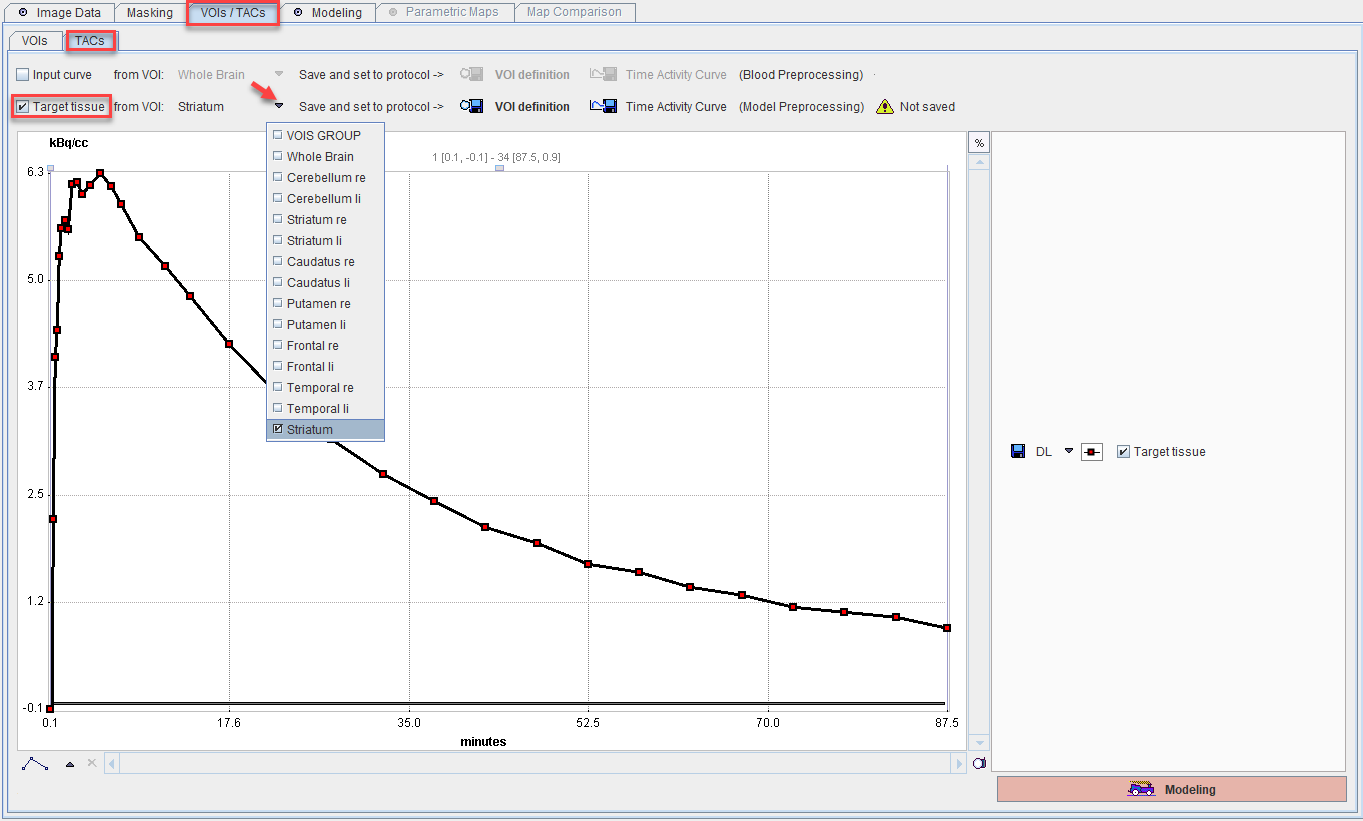Click up arrow of chart vertical scrollbar
1363x821 pixels.
tap(979, 161)
